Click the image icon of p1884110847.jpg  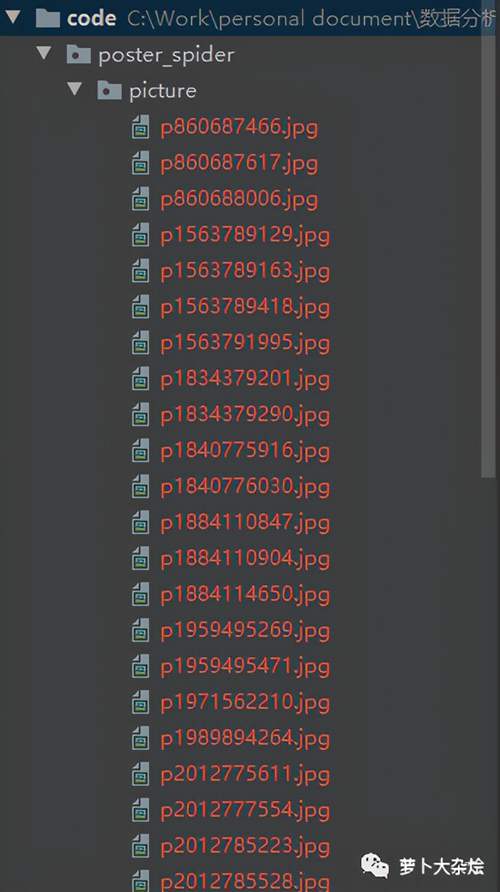[x=141, y=522]
